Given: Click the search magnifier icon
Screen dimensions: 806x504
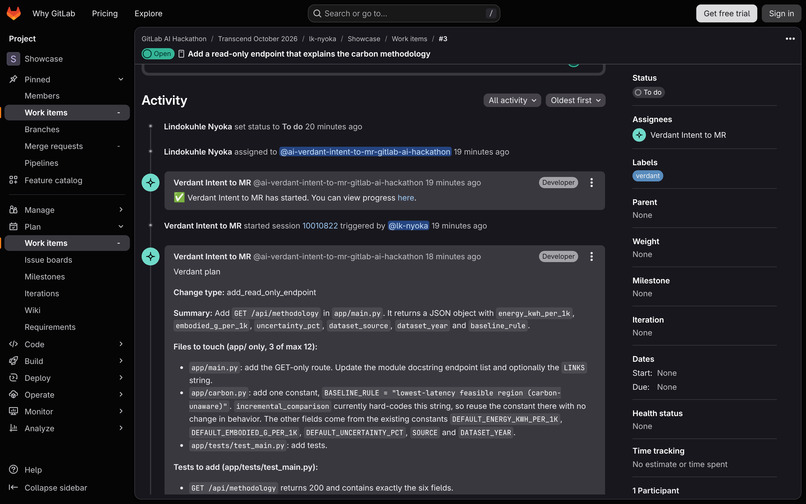Looking at the screenshot, I should click(x=317, y=13).
